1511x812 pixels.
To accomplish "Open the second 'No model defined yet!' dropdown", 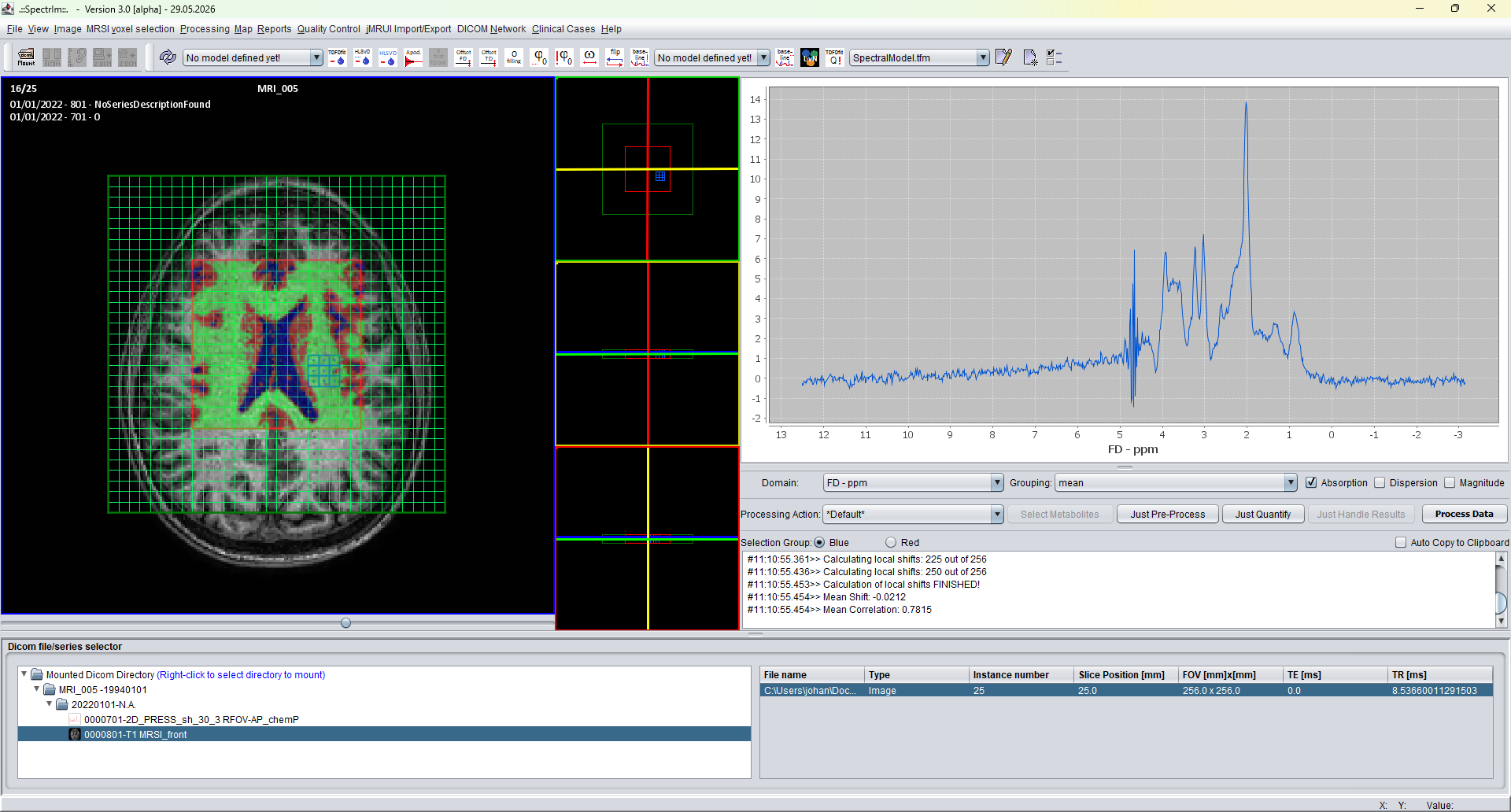I will point(712,57).
